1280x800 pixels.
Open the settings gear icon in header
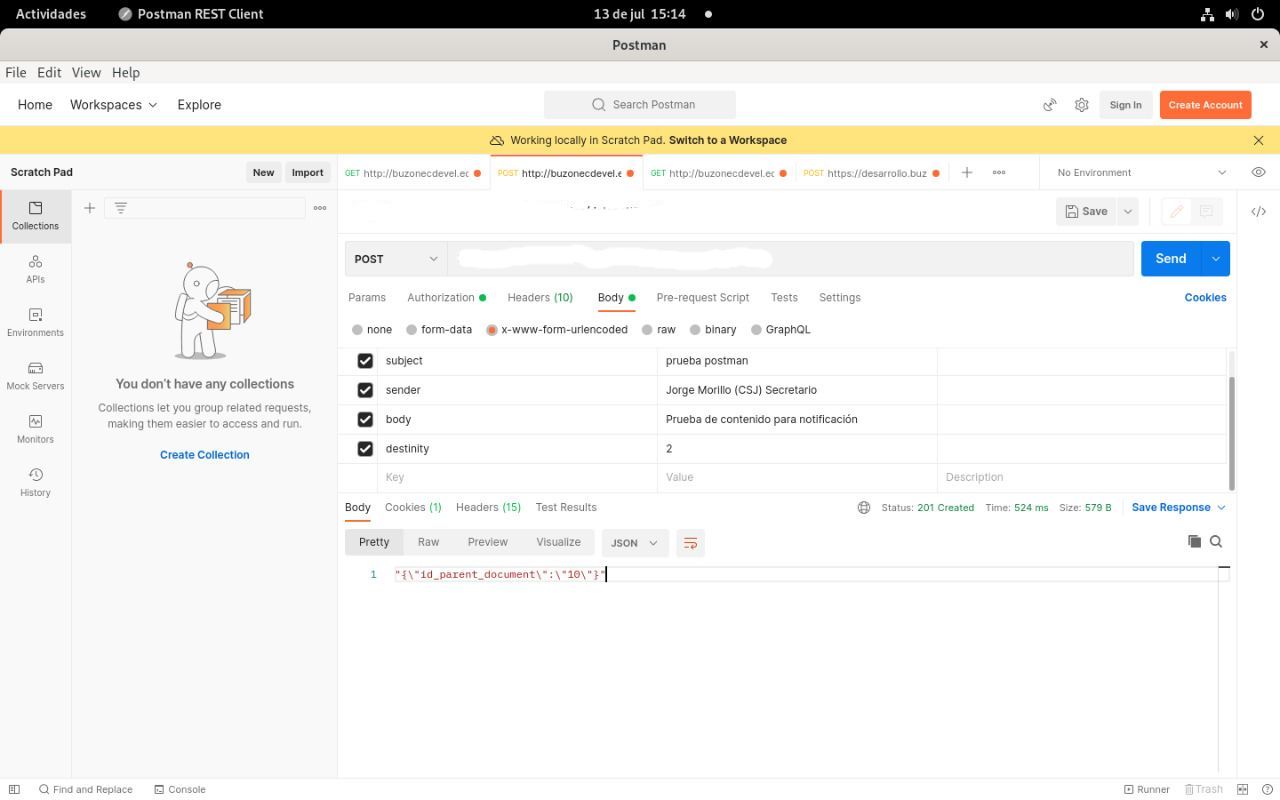point(1081,105)
